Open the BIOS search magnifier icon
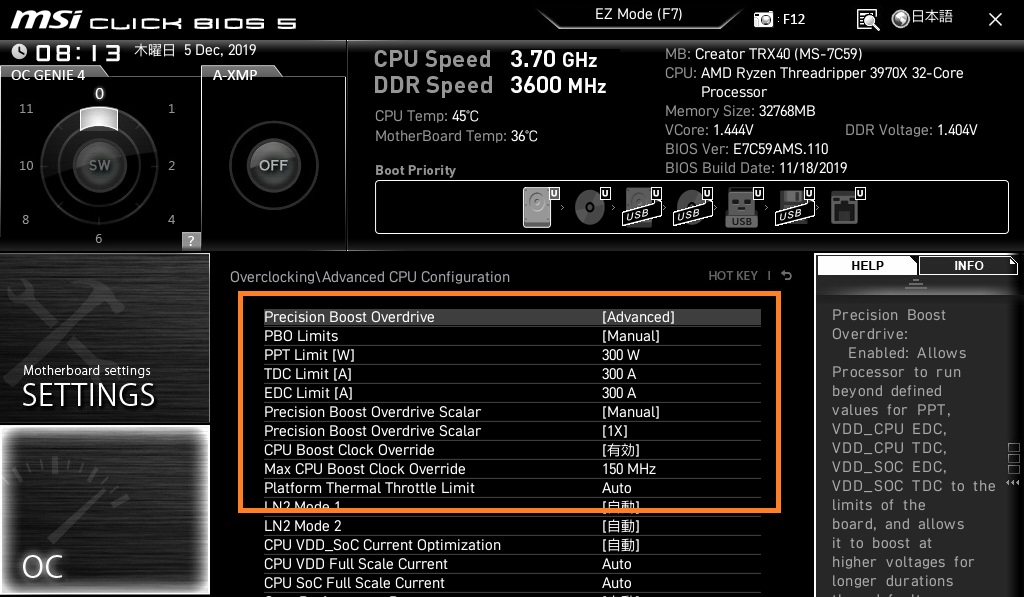The width and height of the screenshot is (1024, 597). [x=867, y=20]
